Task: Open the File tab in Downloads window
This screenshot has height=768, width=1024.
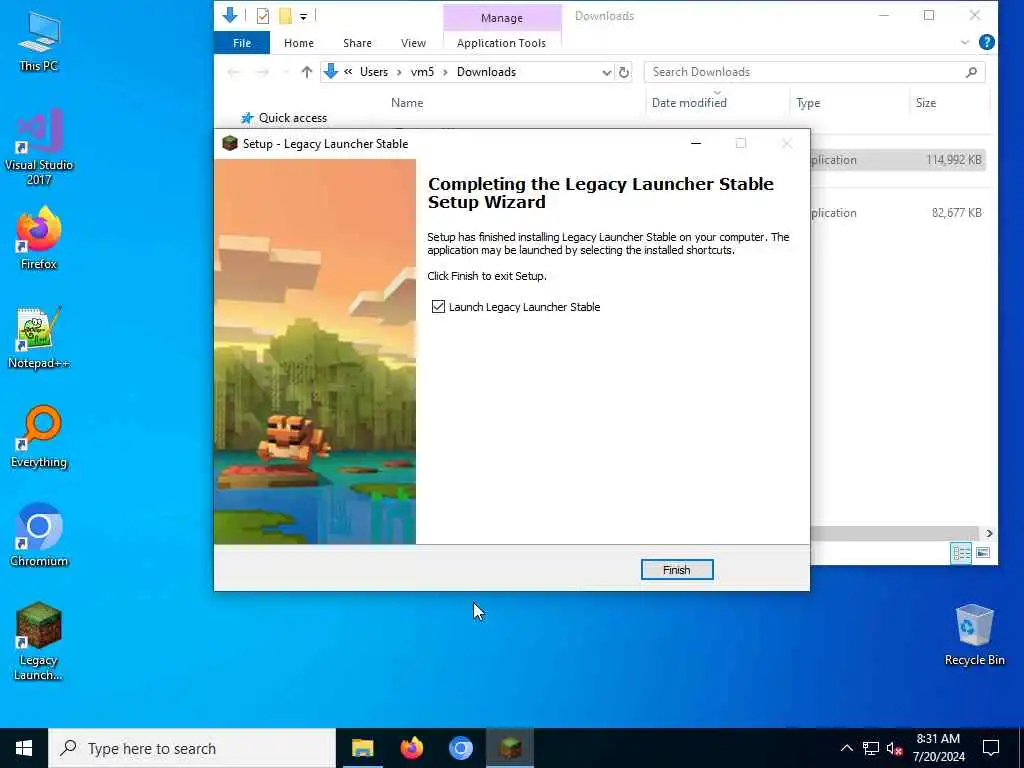Action: (242, 43)
